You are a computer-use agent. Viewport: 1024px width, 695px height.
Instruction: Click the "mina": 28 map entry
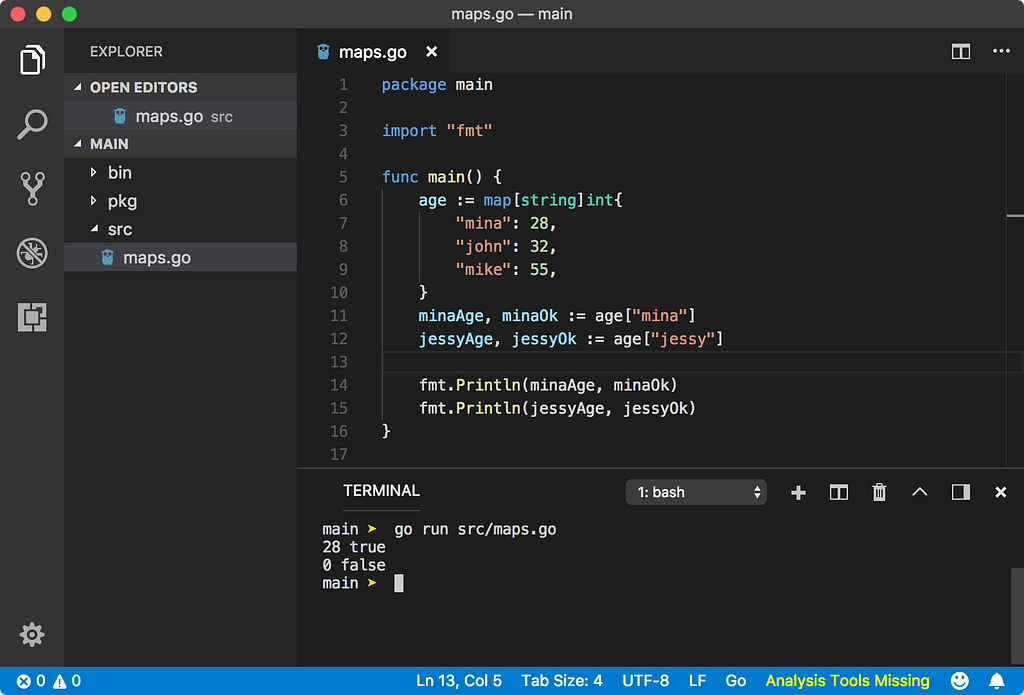505,223
